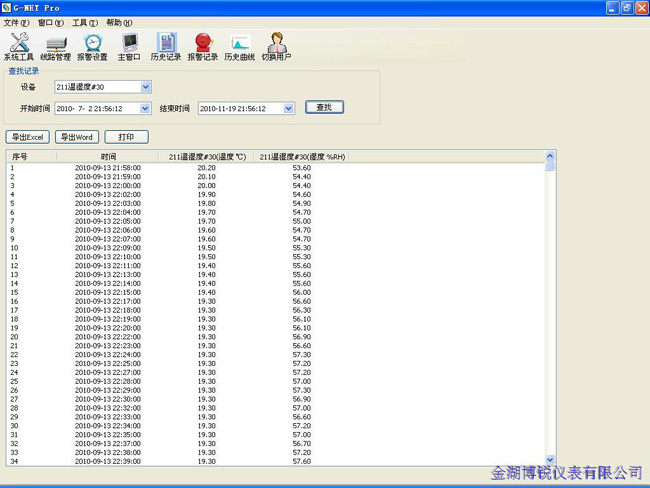Open the 文件 (File) menu
The image size is (650, 488).
[x=17, y=22]
